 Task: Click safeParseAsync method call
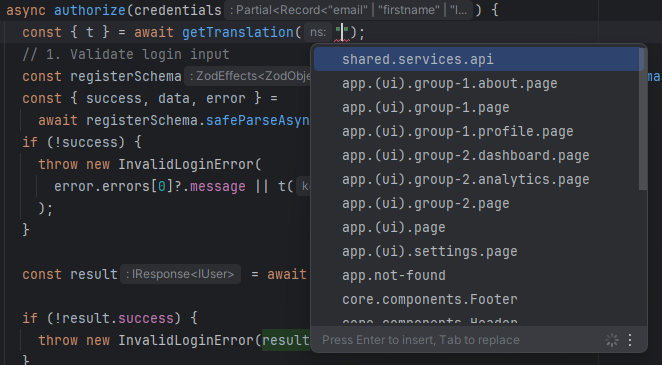click(x=258, y=121)
